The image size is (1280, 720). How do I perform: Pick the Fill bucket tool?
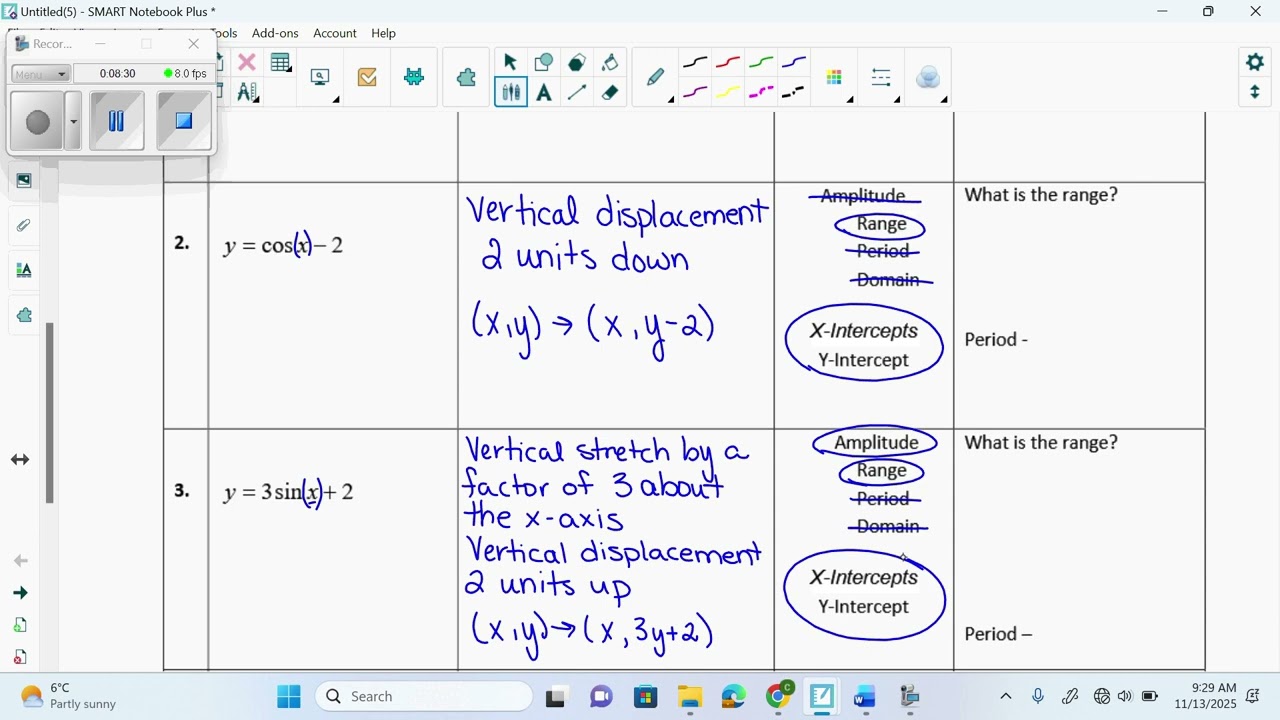[610, 63]
